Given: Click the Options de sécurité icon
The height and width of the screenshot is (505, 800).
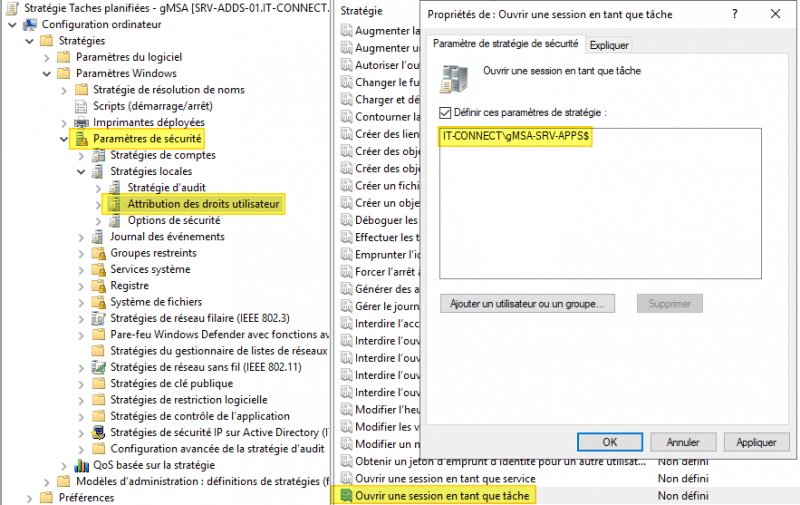Looking at the screenshot, I should pos(115,220).
